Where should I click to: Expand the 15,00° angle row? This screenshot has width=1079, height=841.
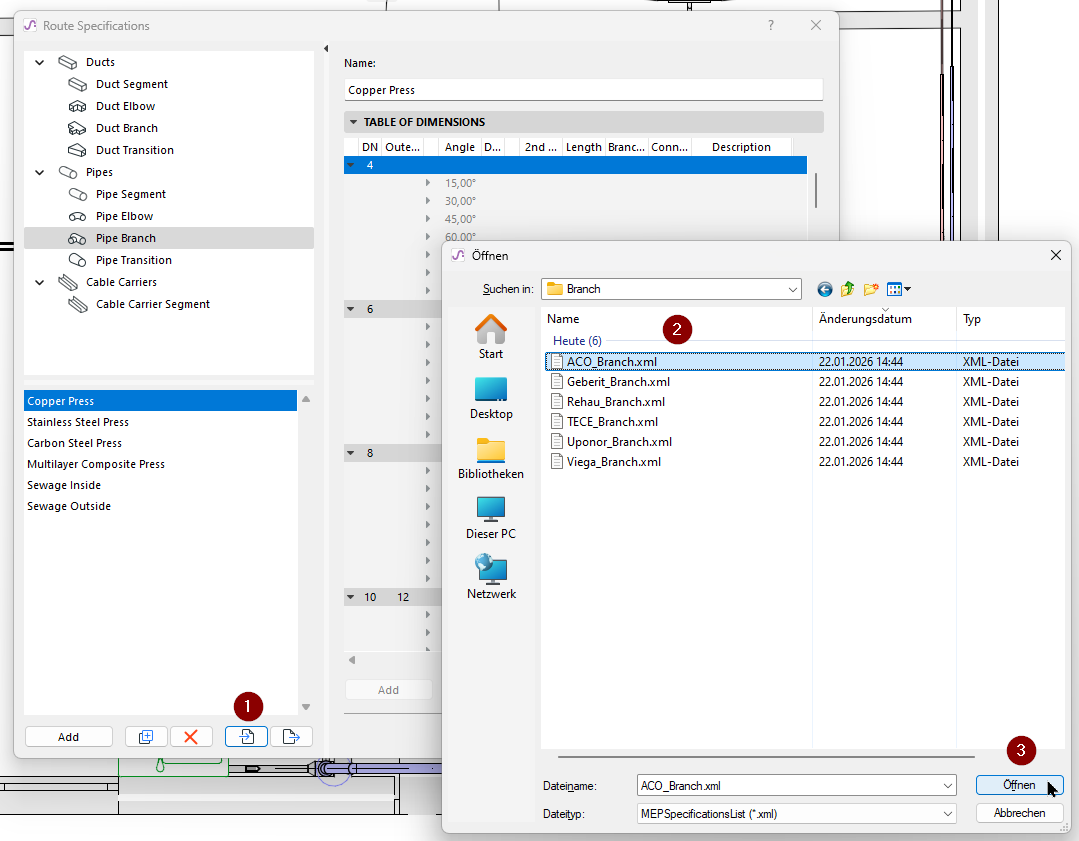pyautogui.click(x=428, y=183)
